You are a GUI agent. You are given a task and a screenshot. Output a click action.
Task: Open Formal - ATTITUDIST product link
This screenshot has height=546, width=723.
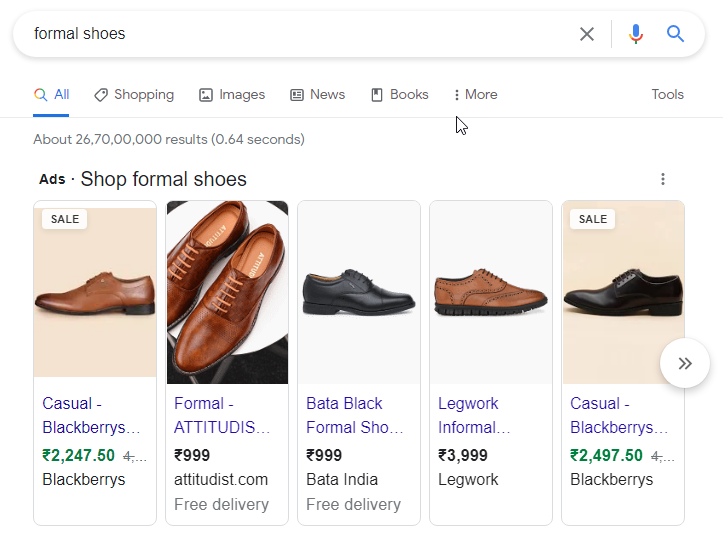point(222,415)
